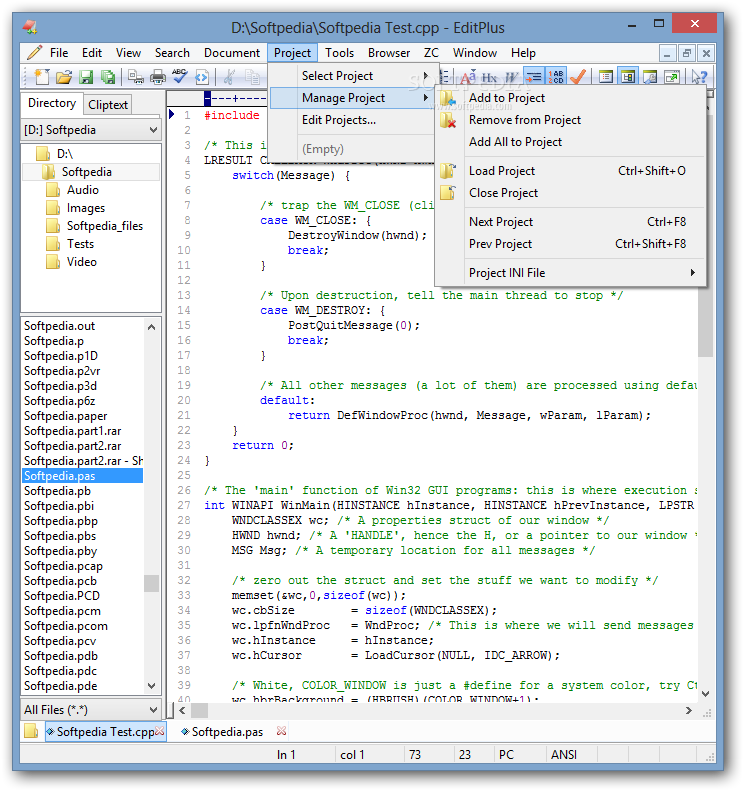Click the Save All stacked floppies icon
The height and width of the screenshot is (791, 744).
pos(108,77)
